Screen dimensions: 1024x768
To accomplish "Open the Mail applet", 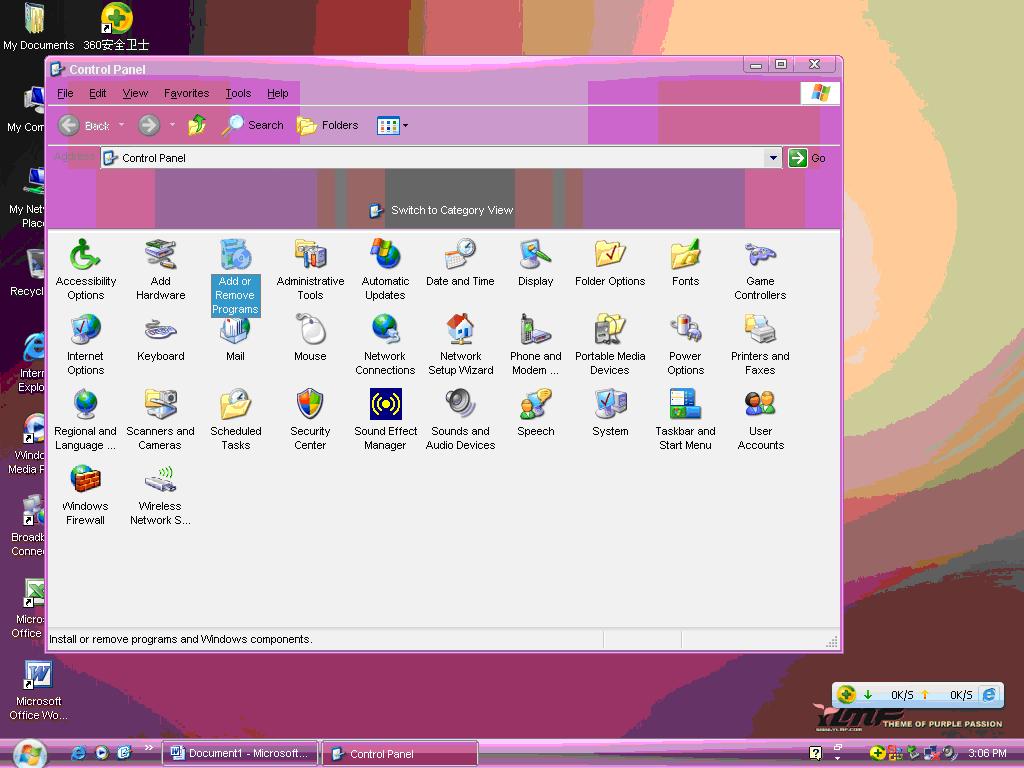I will point(235,338).
